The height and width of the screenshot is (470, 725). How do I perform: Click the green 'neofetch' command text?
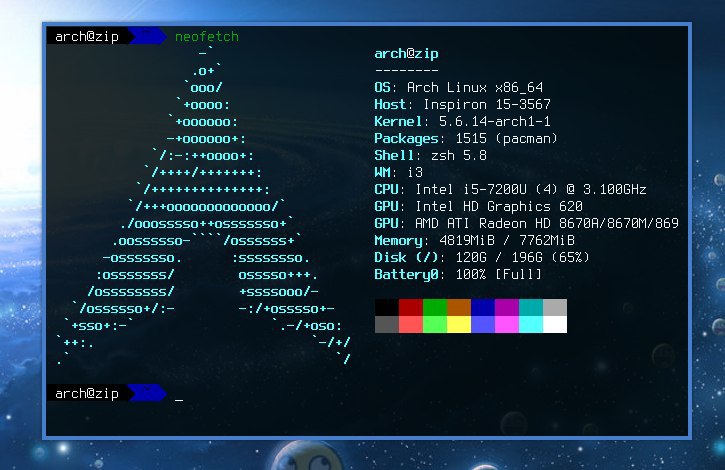(207, 36)
